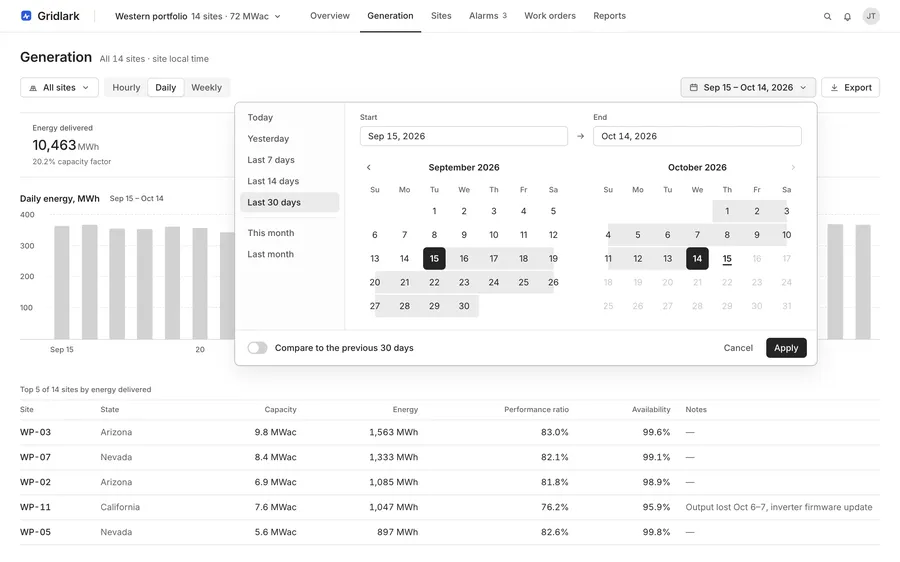This screenshot has height=562, width=900.
Task: Apply the selected date range
Action: tap(786, 348)
